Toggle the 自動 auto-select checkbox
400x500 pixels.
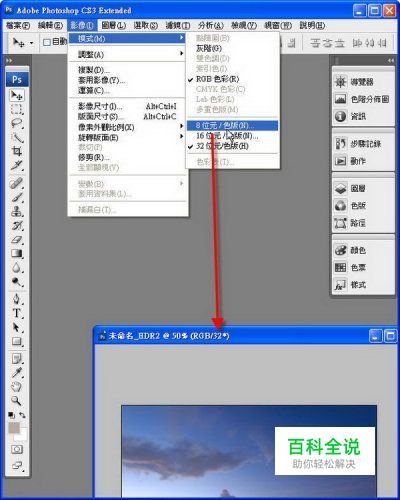point(47,42)
